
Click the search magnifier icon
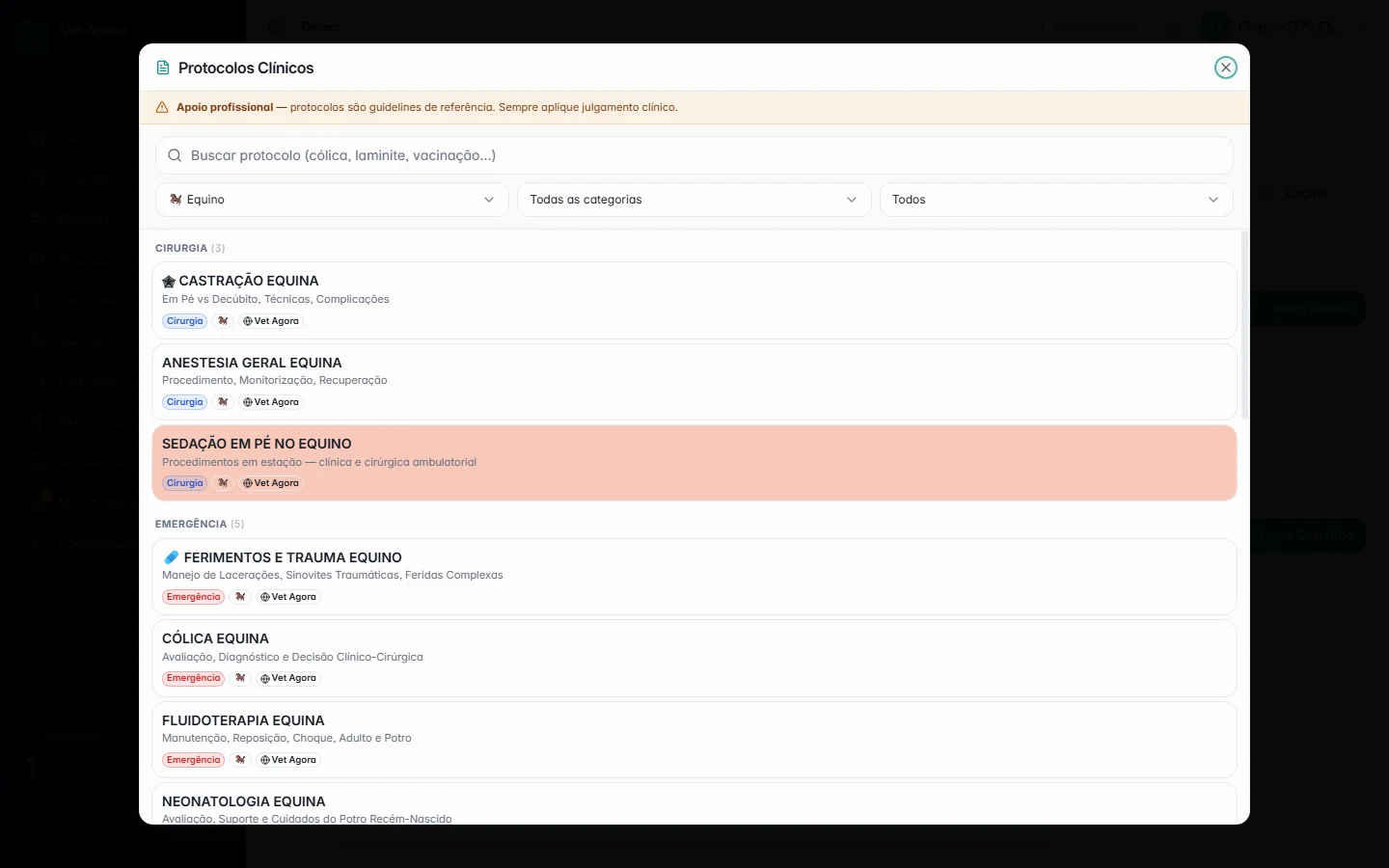click(x=175, y=155)
